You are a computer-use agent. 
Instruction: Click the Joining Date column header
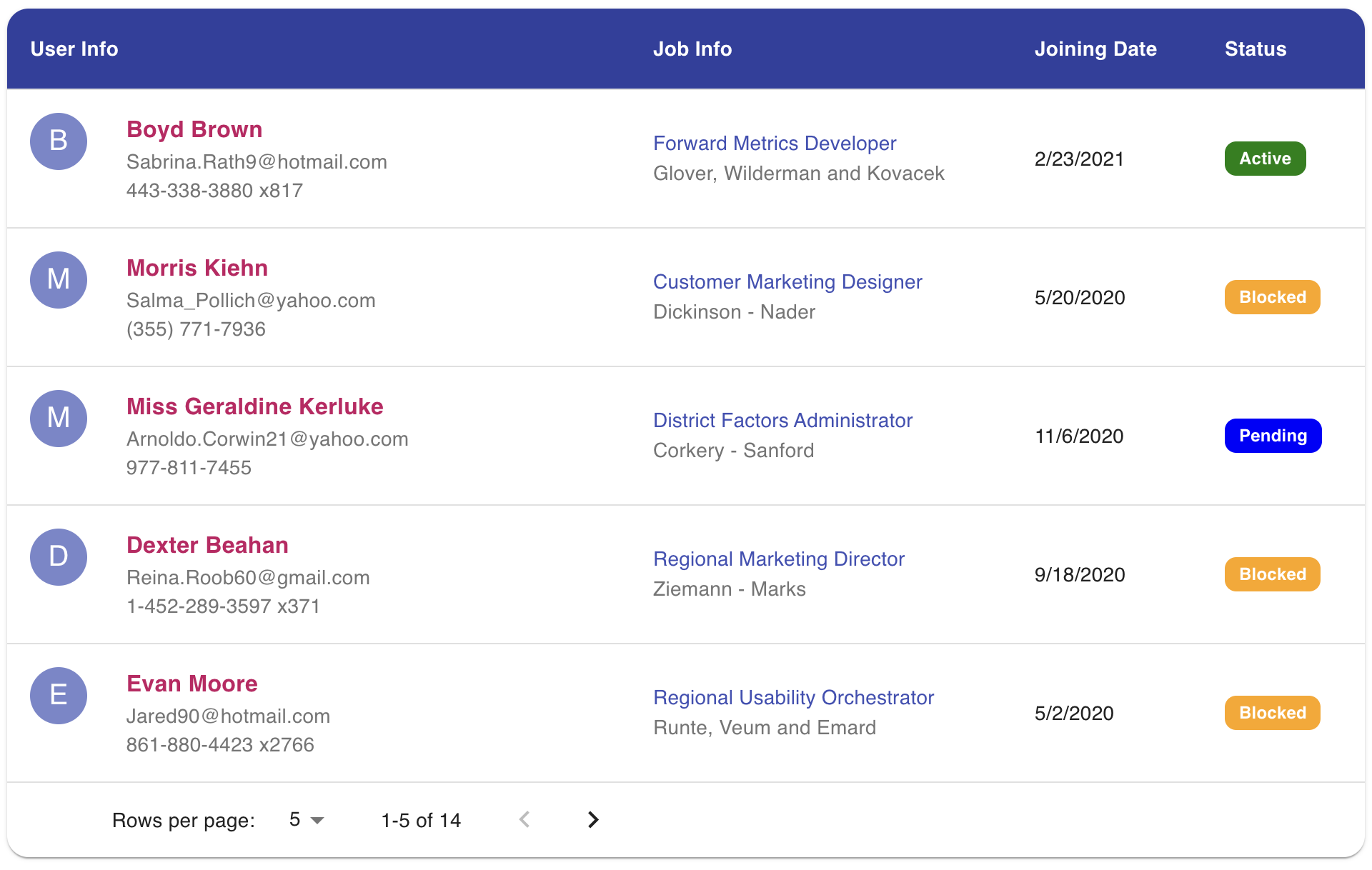click(1095, 49)
